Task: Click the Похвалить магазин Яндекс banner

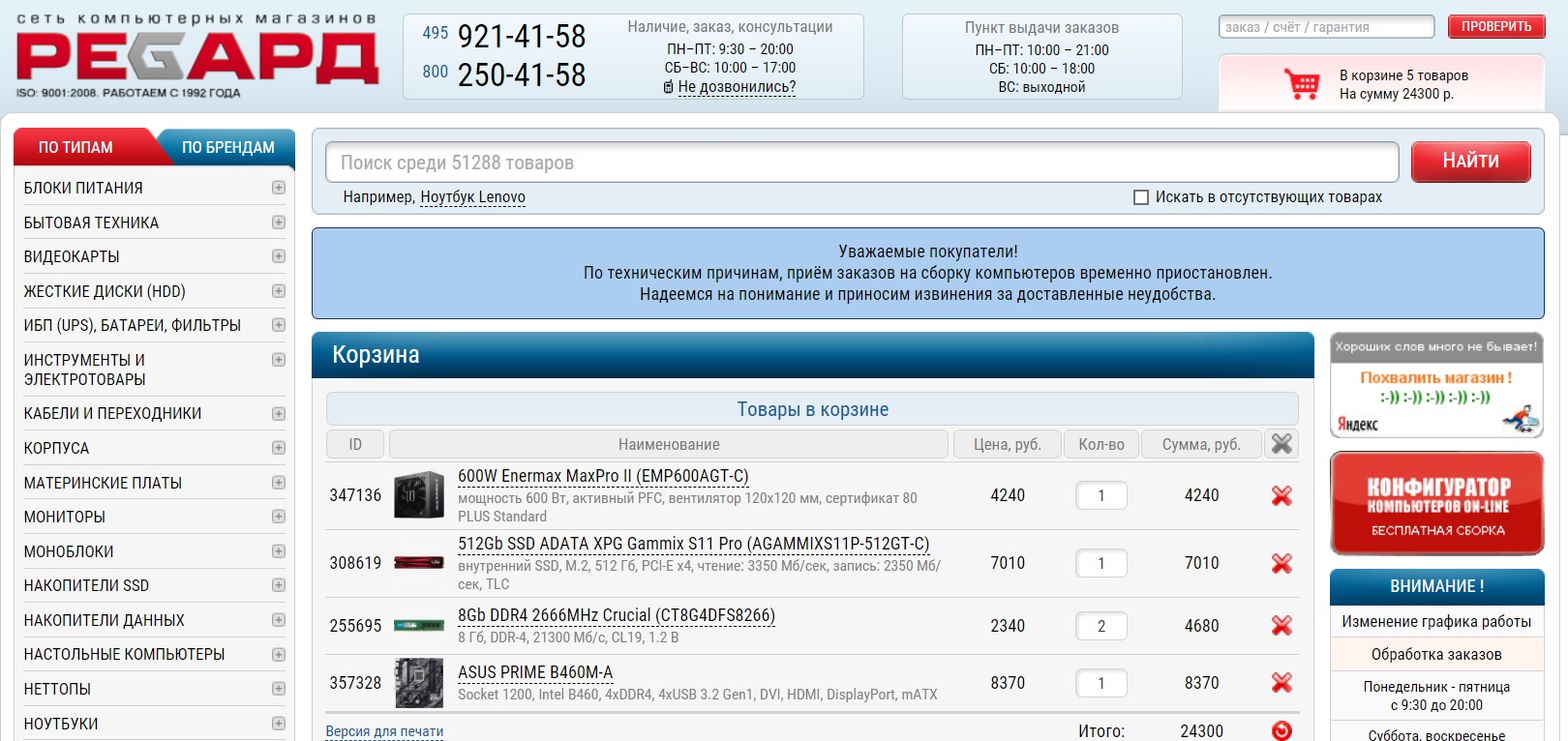Action: click(1436, 385)
